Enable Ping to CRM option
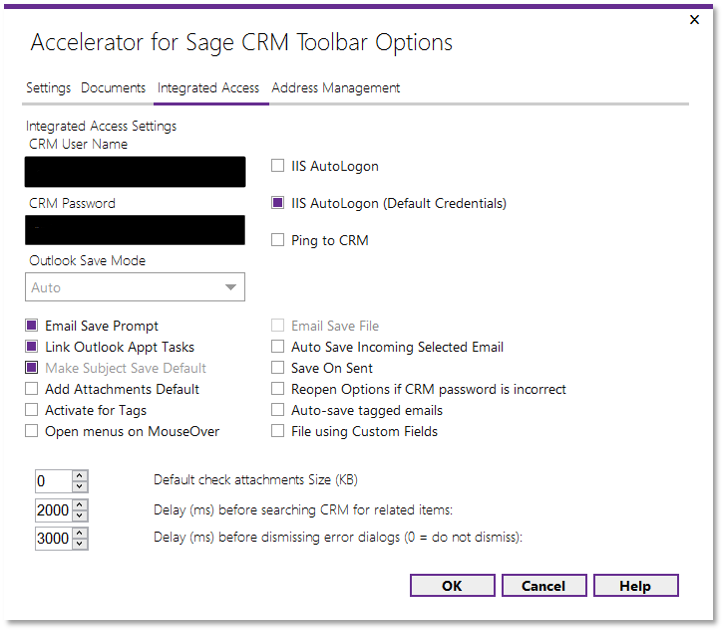The width and height of the screenshot is (724, 632). (x=278, y=240)
